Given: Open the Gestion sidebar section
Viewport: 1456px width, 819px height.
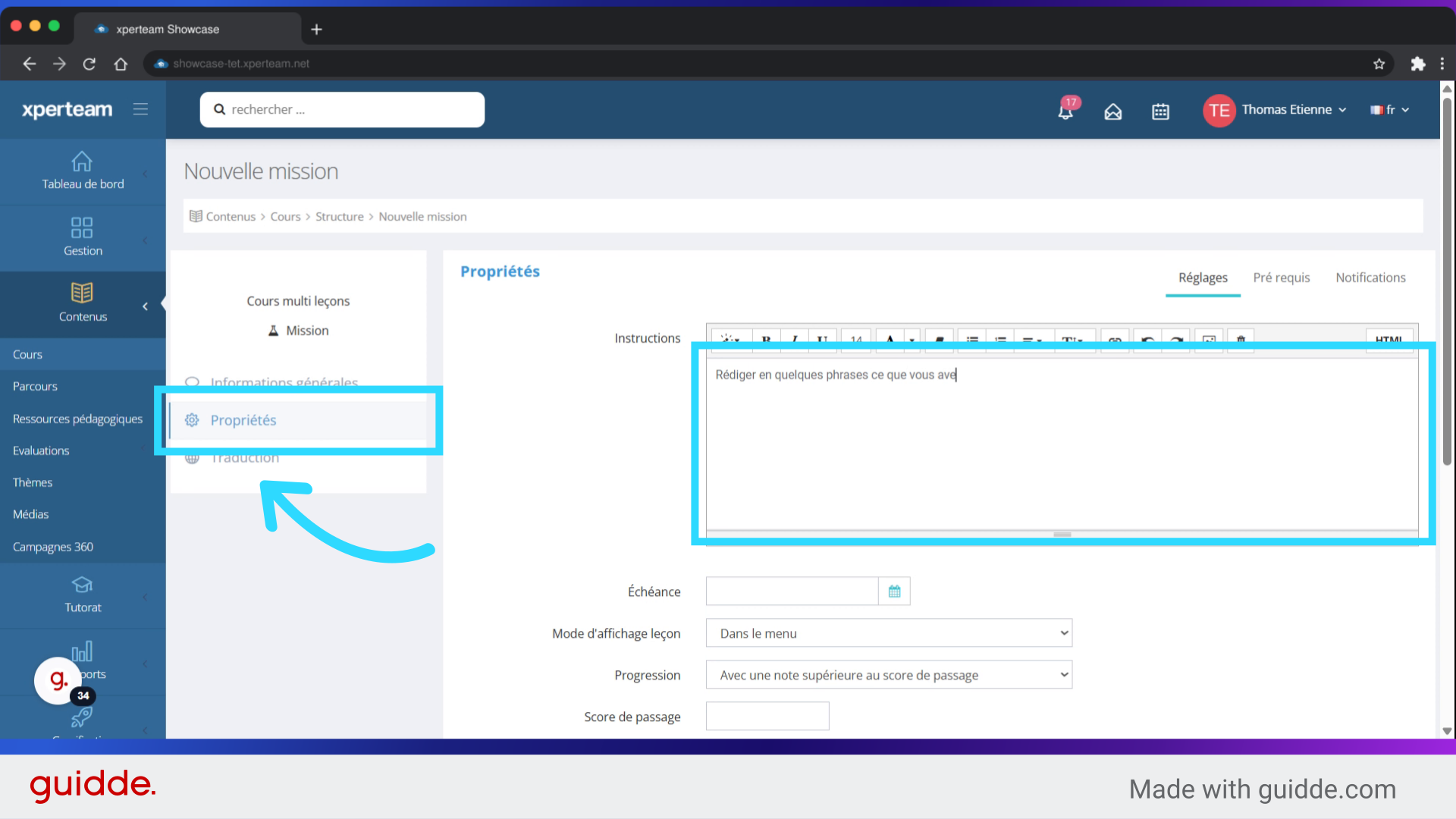Looking at the screenshot, I should point(83,237).
